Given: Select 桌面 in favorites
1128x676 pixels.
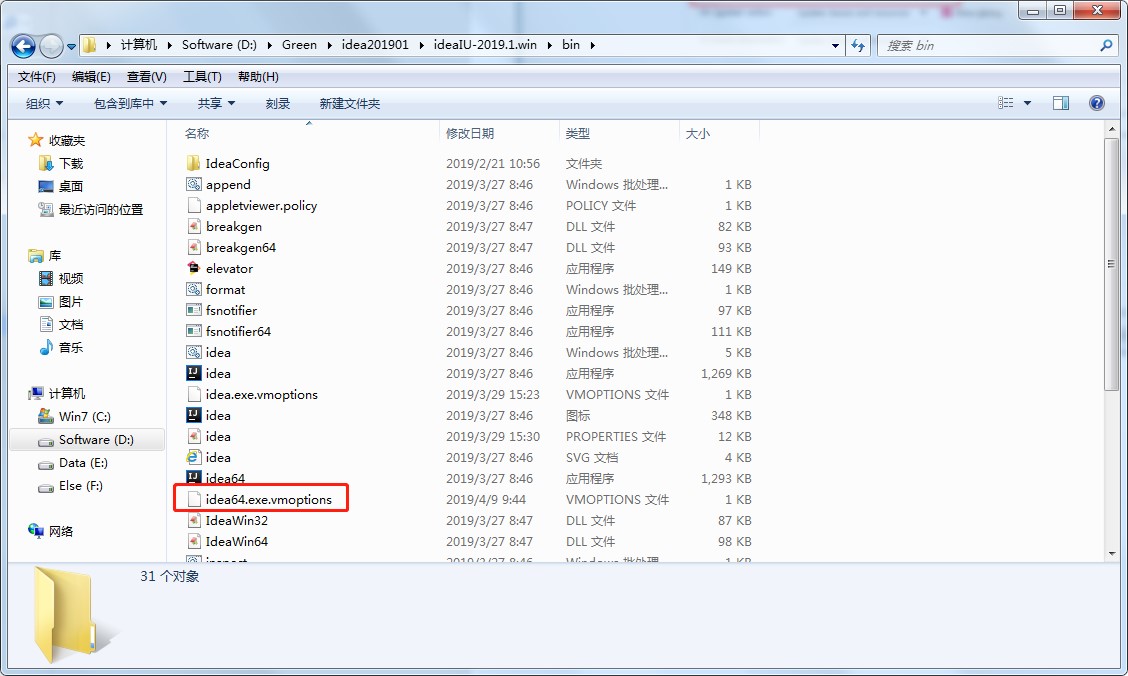Looking at the screenshot, I should click(x=70, y=186).
